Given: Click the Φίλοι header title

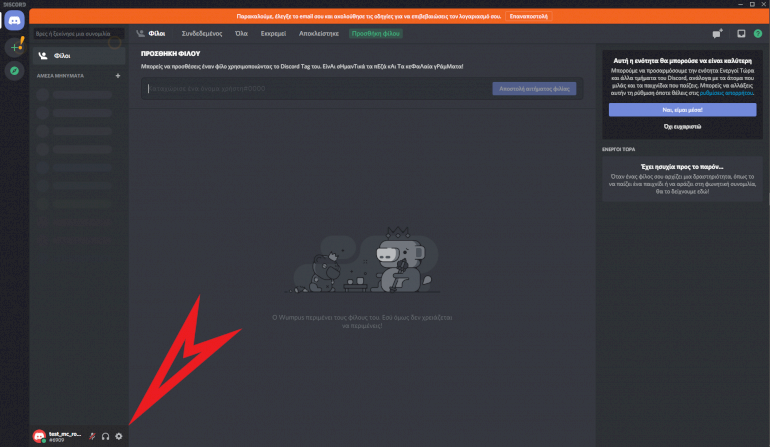Looking at the screenshot, I should coord(157,33).
